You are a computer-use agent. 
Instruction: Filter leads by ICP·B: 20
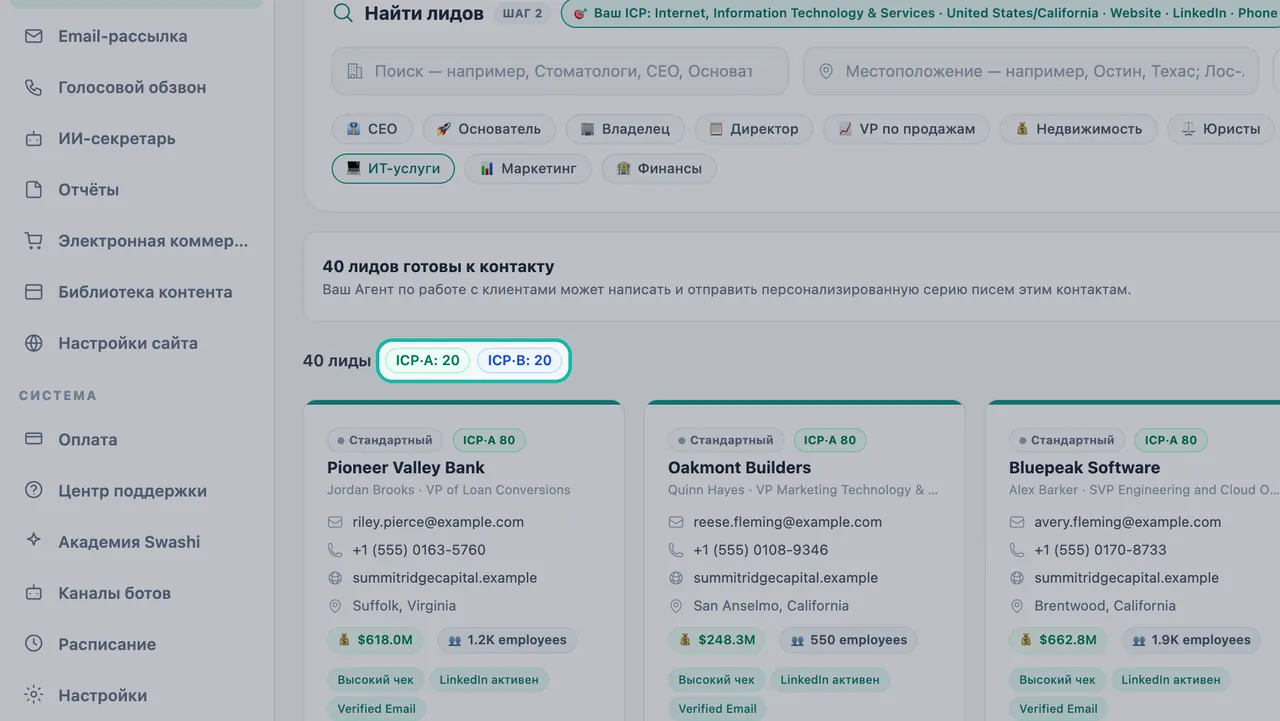(520, 361)
